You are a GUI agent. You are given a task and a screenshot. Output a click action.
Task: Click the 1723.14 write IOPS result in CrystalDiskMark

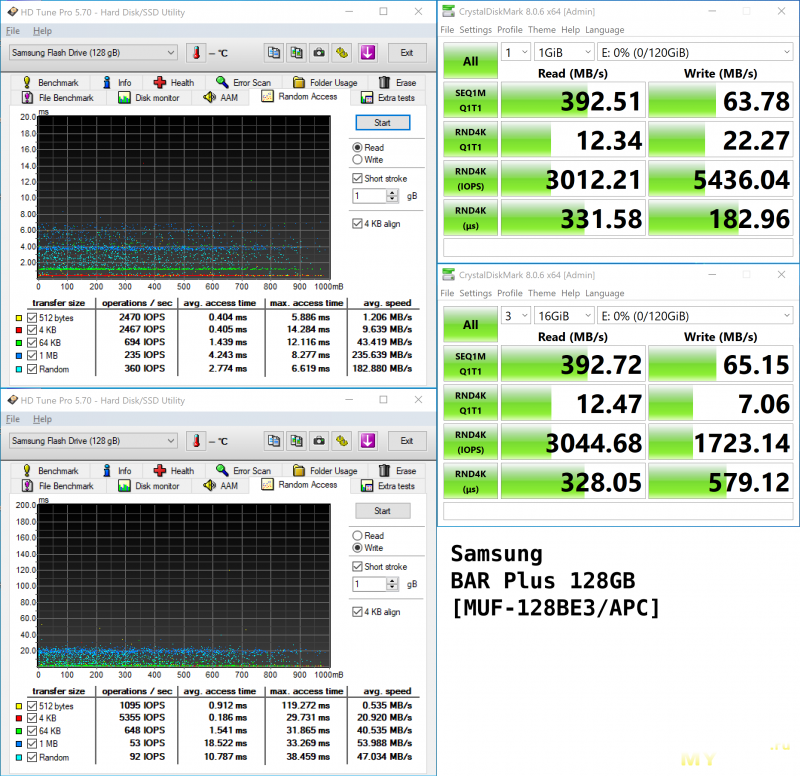(720, 442)
